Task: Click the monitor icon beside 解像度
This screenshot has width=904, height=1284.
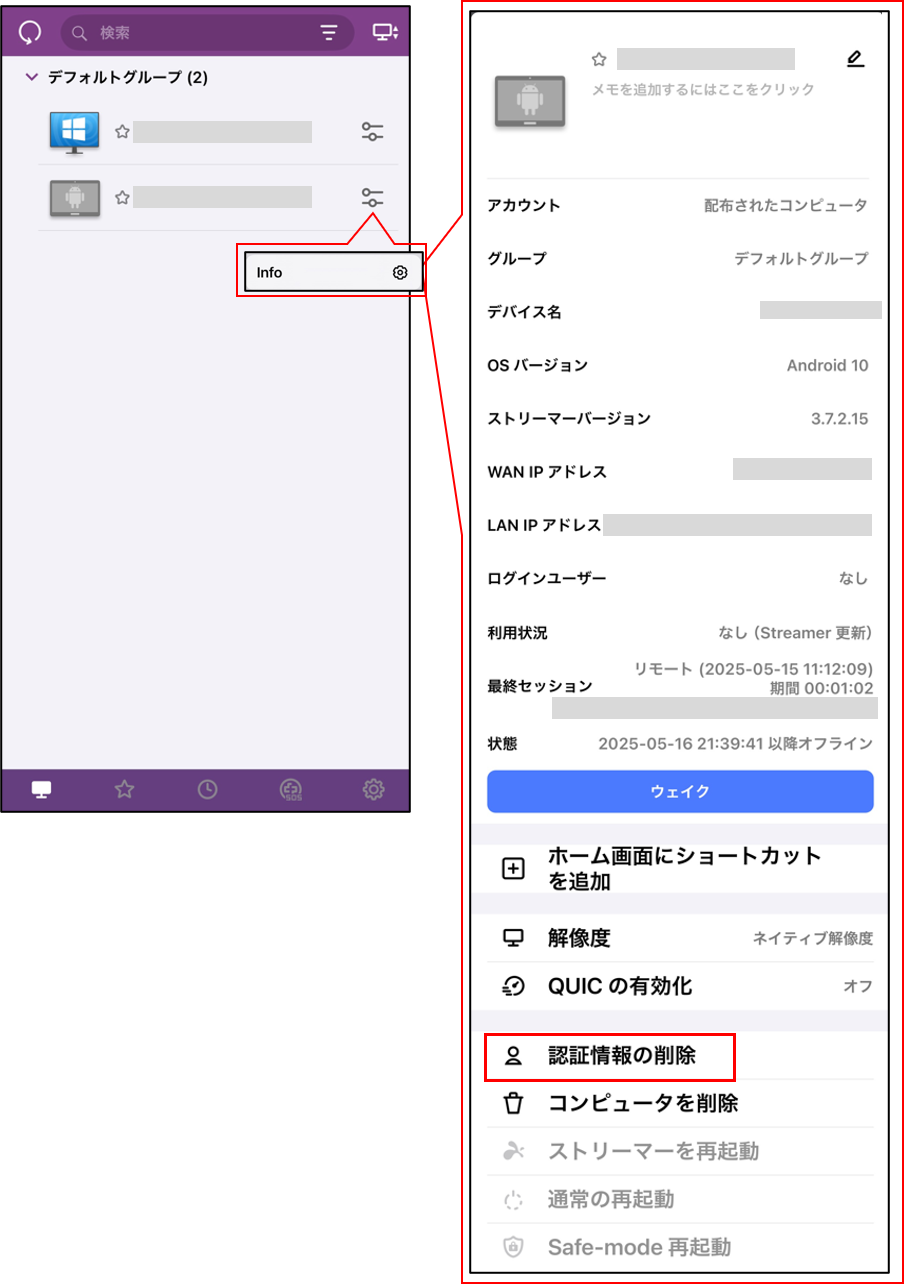Action: pyautogui.click(x=513, y=938)
